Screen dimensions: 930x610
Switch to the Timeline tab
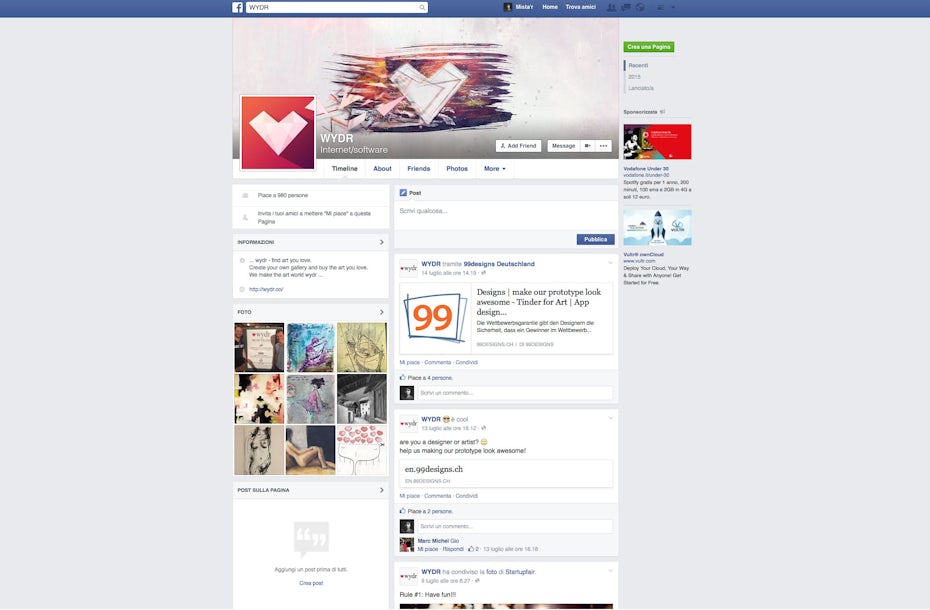point(345,169)
